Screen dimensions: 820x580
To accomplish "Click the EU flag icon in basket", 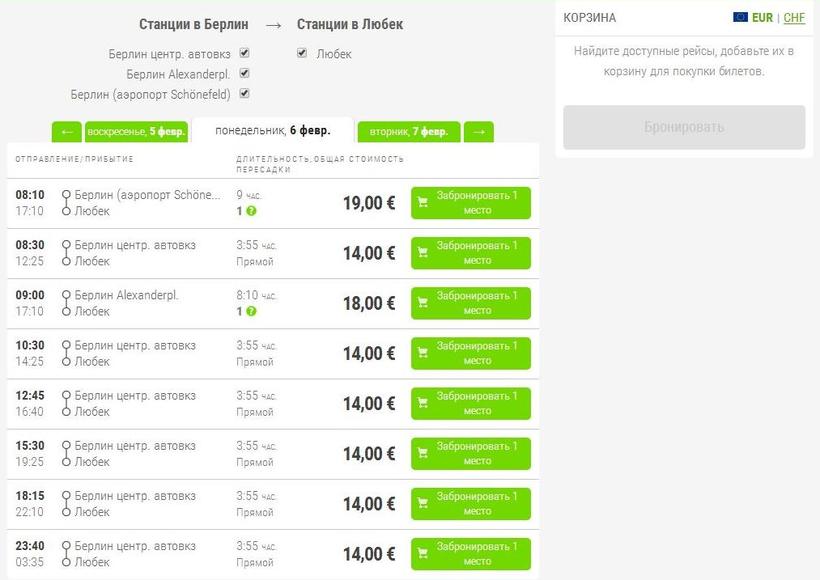I will pos(740,17).
